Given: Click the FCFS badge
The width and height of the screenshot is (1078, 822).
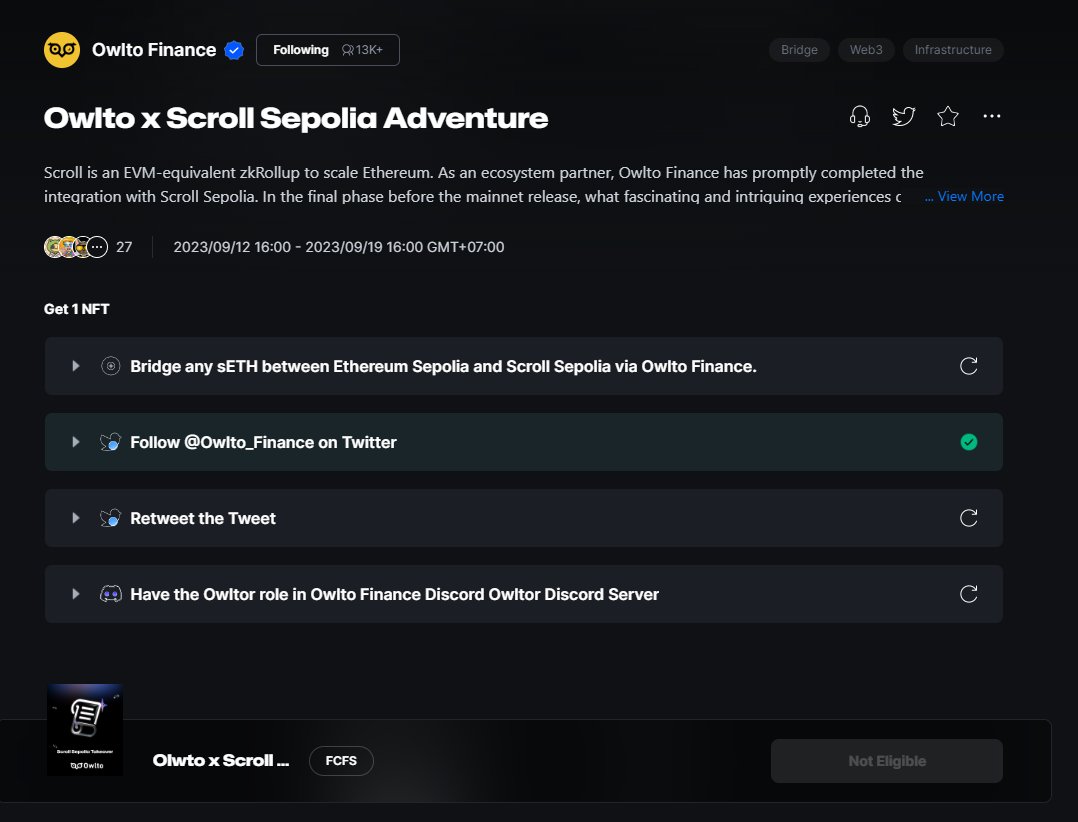Looking at the screenshot, I should click(341, 761).
